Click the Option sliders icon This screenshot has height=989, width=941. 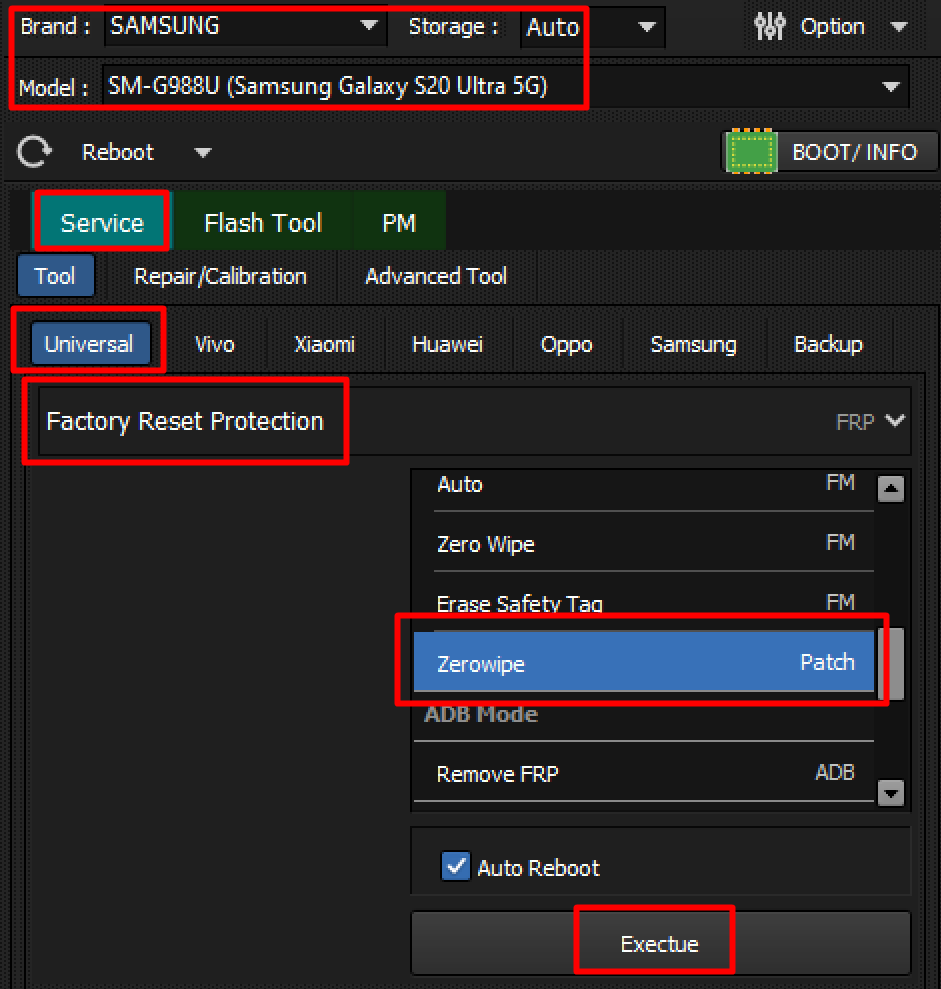(769, 26)
